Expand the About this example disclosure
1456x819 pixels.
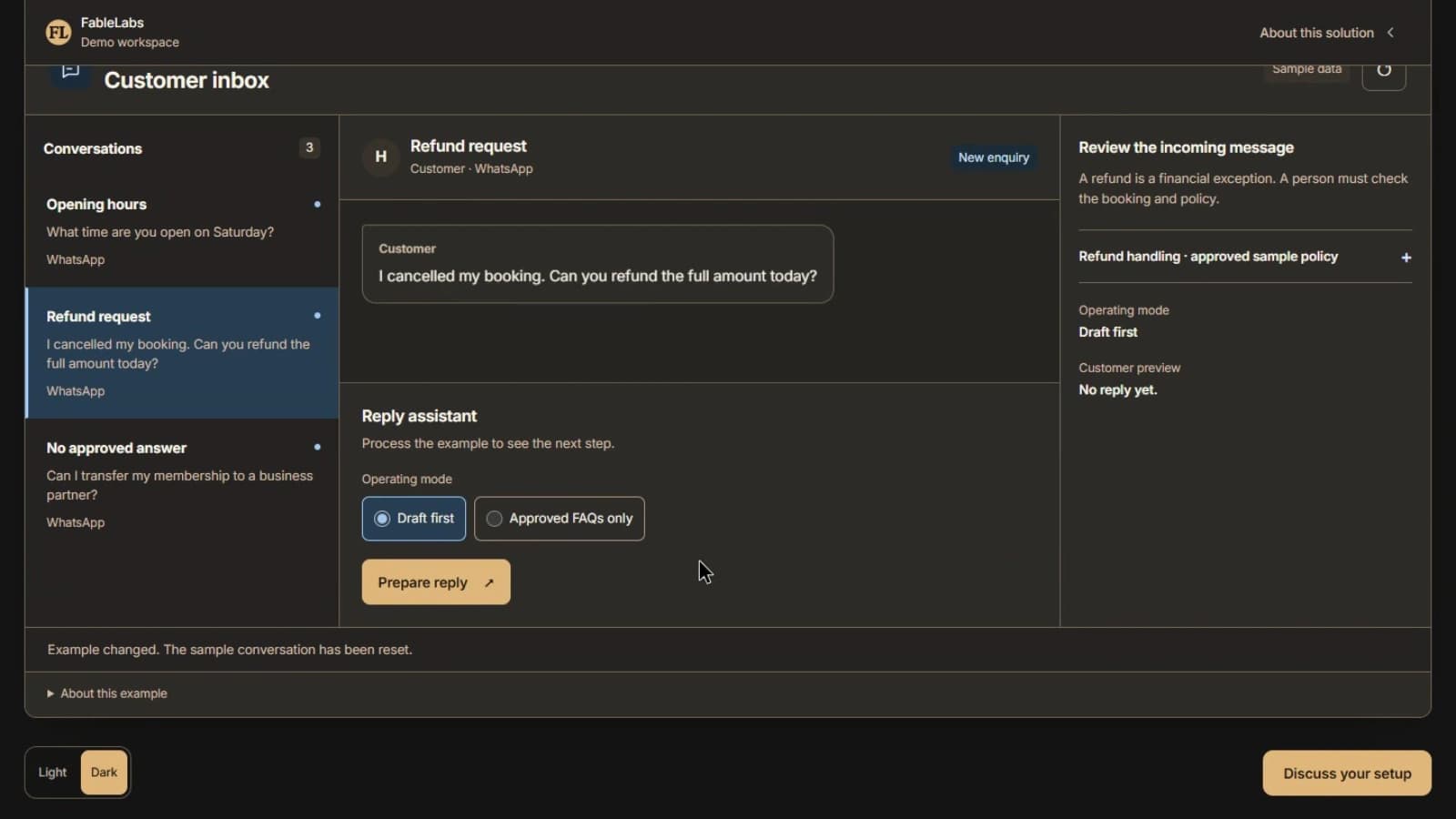click(107, 693)
